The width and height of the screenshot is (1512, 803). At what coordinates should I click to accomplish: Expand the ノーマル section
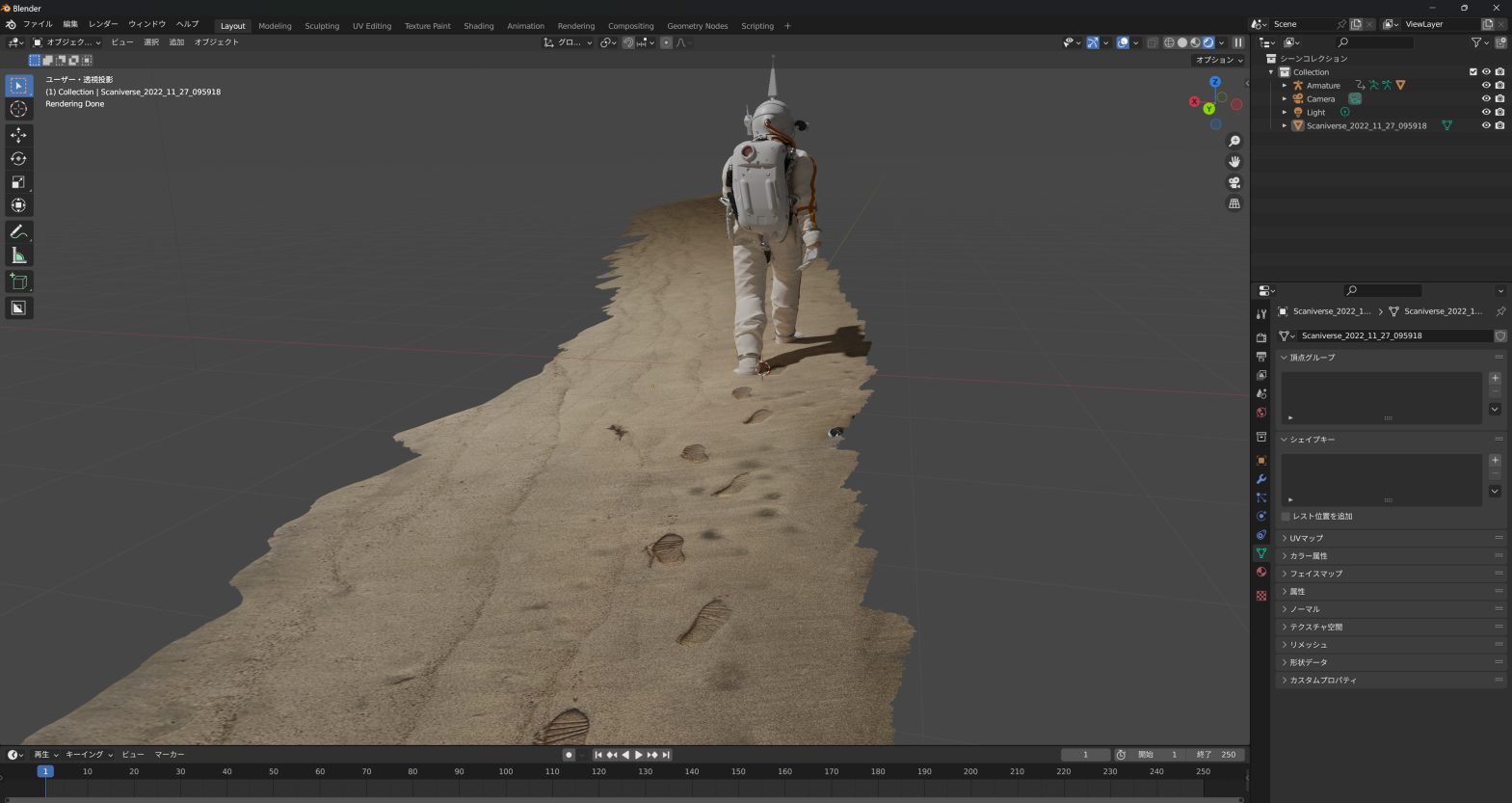click(1305, 609)
